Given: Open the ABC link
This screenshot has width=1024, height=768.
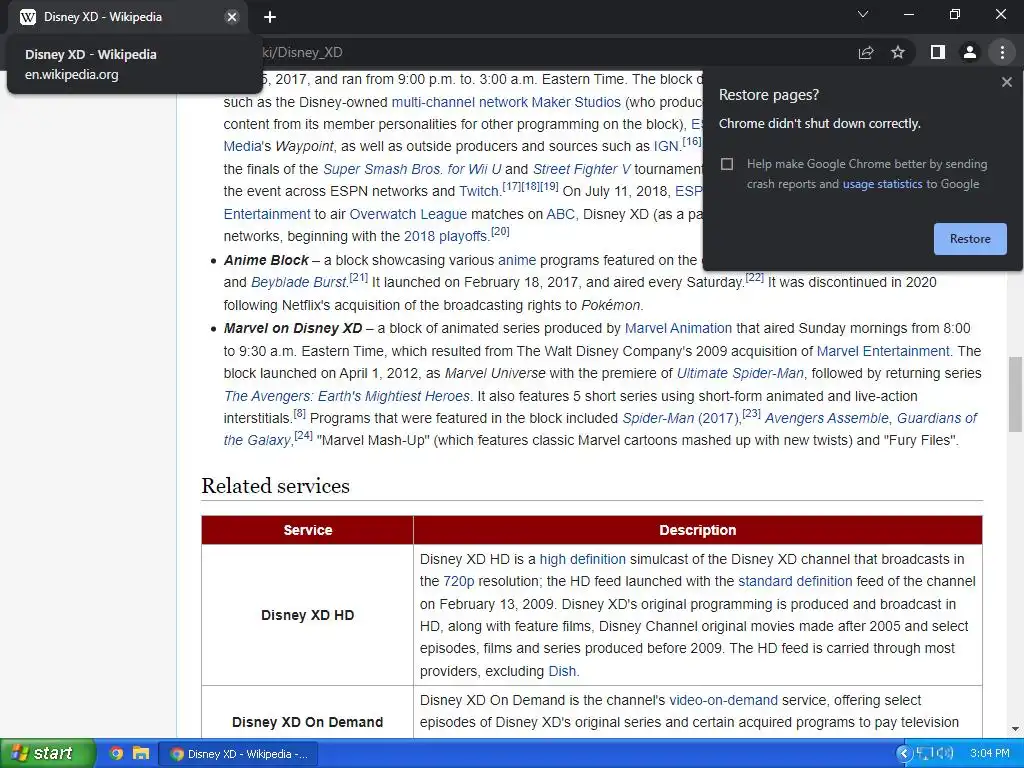Looking at the screenshot, I should coord(560,214).
